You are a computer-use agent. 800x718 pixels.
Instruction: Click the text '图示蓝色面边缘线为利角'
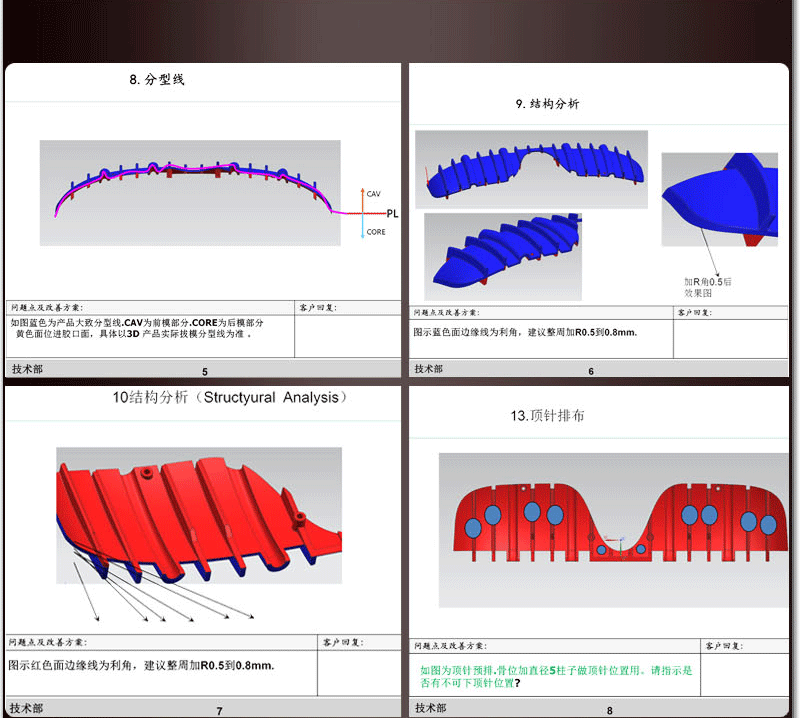(525, 332)
